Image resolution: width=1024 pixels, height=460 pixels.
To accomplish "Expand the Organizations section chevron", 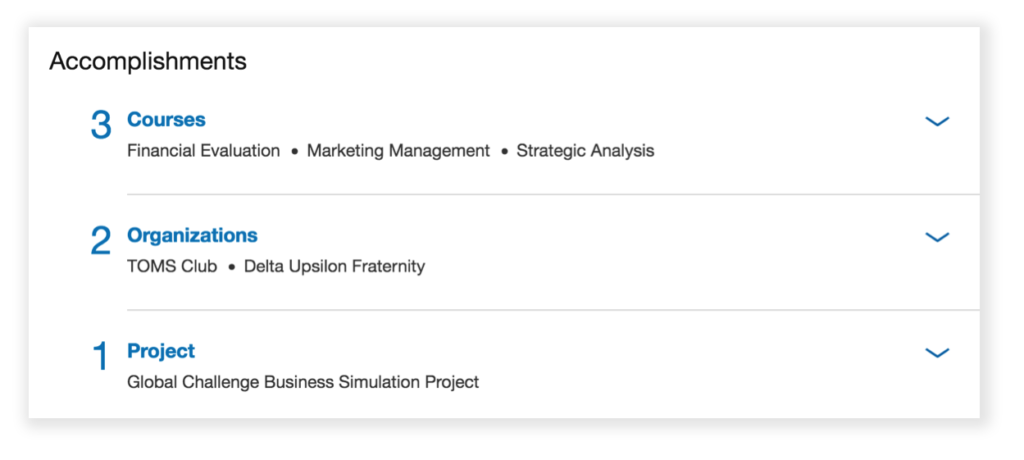I will [x=937, y=237].
